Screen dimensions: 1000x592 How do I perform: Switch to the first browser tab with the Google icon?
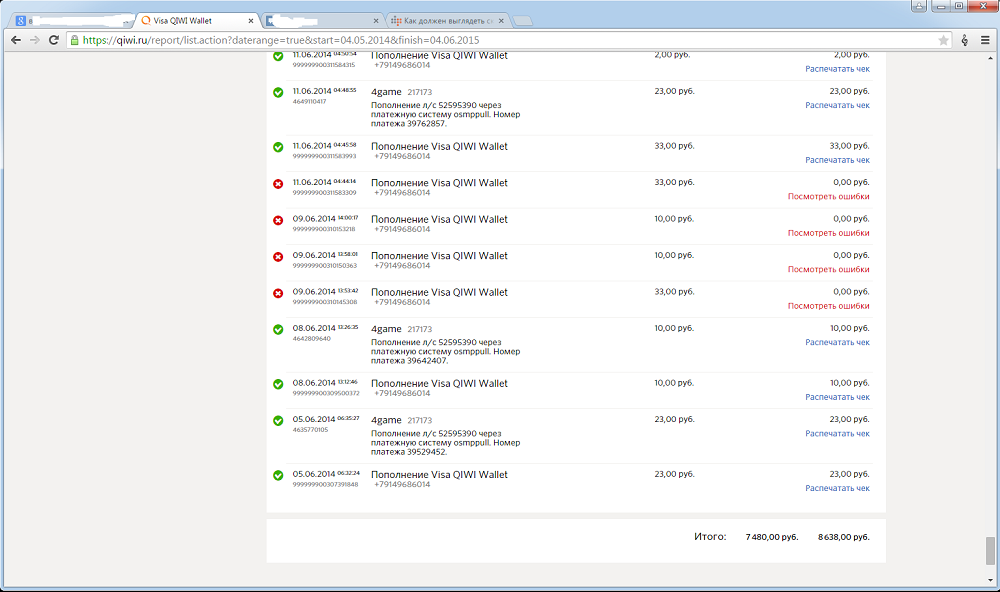[73, 20]
